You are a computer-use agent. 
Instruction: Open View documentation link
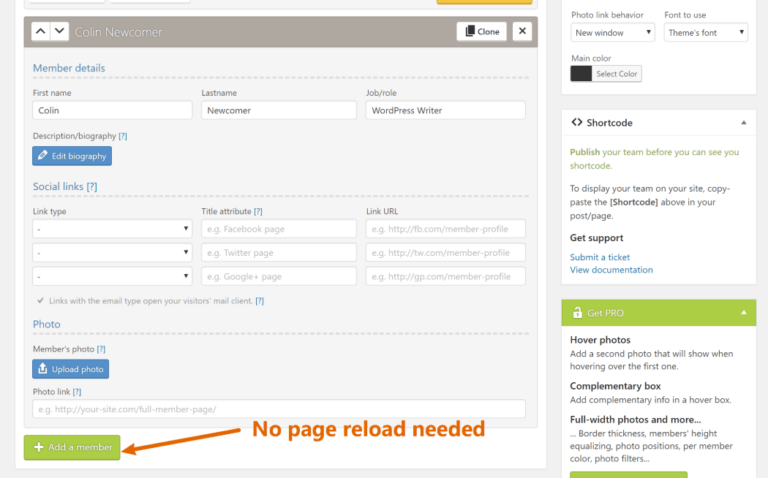[x=611, y=270]
